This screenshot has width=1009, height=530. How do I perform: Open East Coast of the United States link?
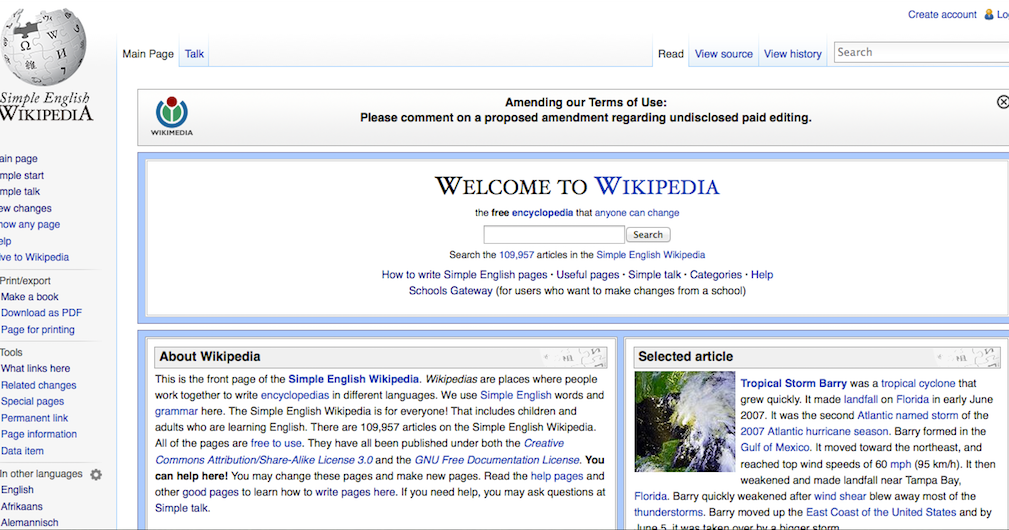coord(881,513)
